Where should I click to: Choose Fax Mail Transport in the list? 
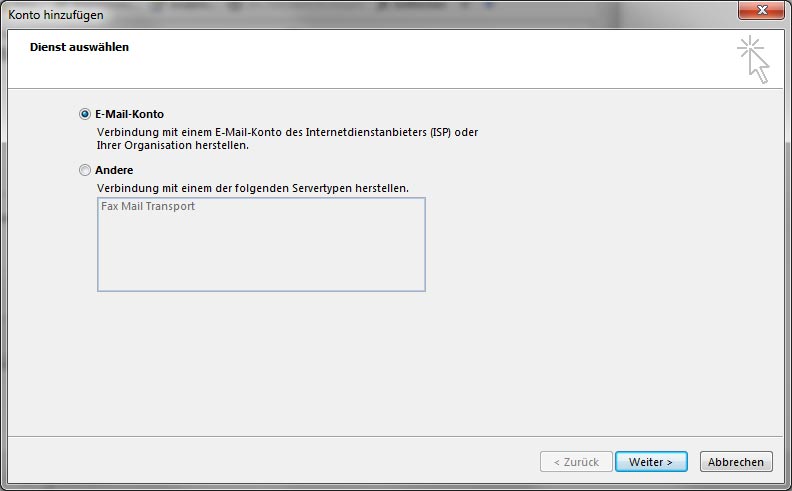[148, 207]
